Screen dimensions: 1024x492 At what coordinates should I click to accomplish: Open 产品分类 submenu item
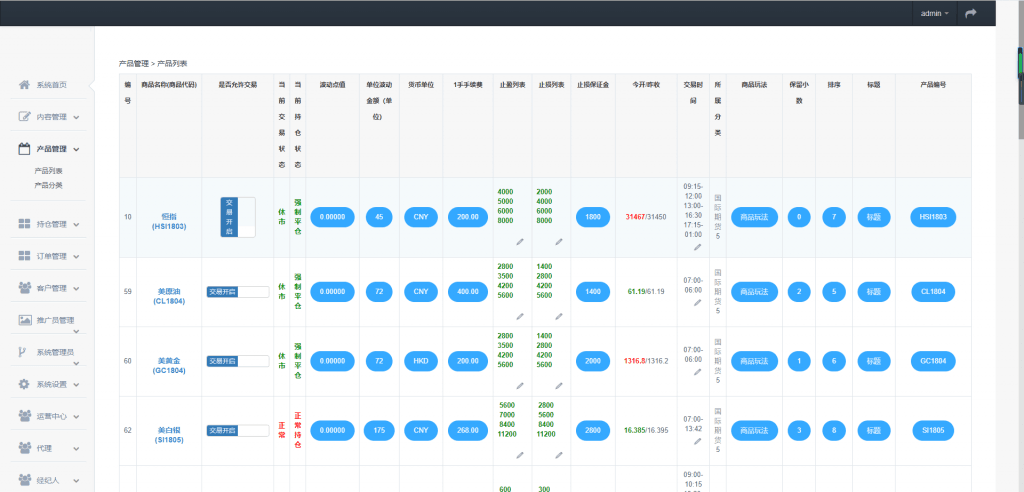(x=48, y=185)
